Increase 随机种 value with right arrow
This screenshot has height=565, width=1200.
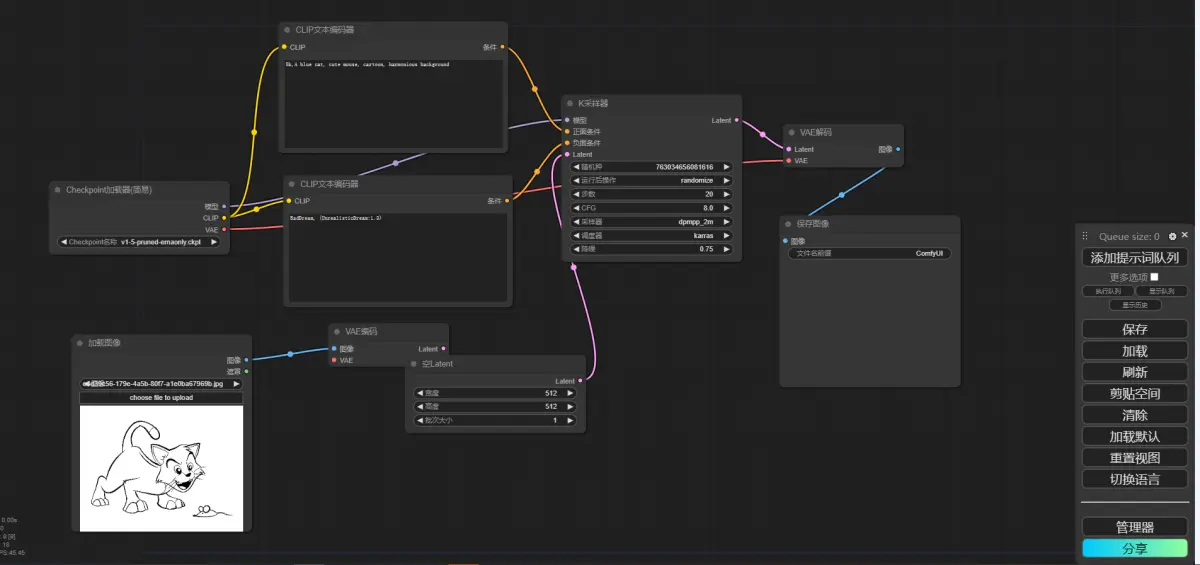[x=726, y=167]
